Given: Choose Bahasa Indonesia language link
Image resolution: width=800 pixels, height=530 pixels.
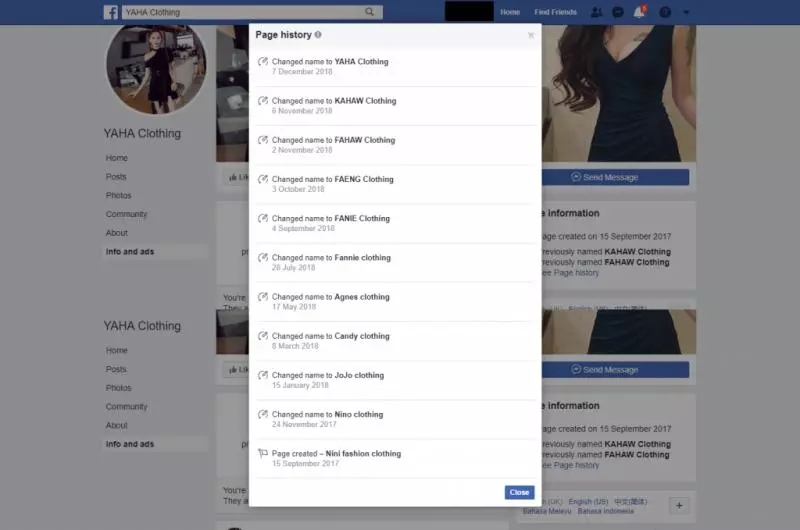Looking at the screenshot, I should coord(606,511).
